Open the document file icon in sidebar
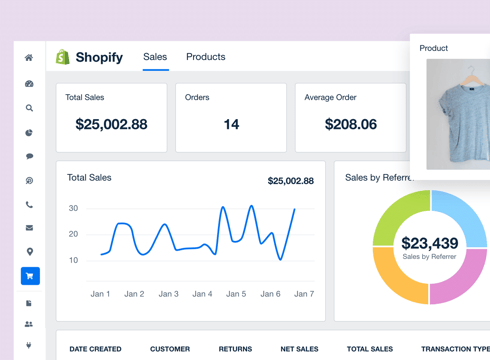 [x=29, y=303]
